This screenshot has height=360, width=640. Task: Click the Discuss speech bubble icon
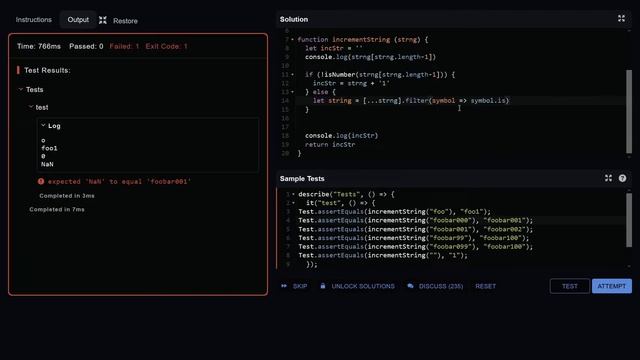[410, 286]
